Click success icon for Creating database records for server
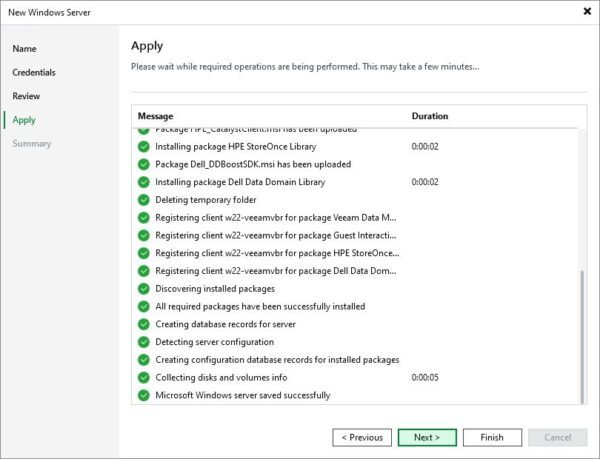The height and width of the screenshot is (459, 600). (143, 324)
